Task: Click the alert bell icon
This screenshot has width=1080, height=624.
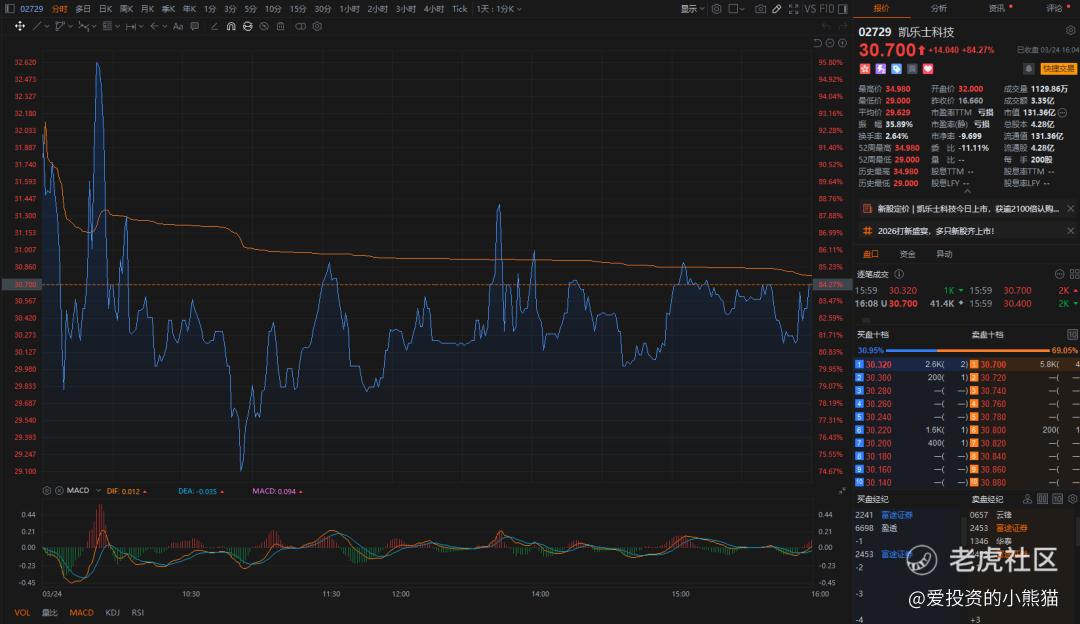Action: click(1028, 68)
